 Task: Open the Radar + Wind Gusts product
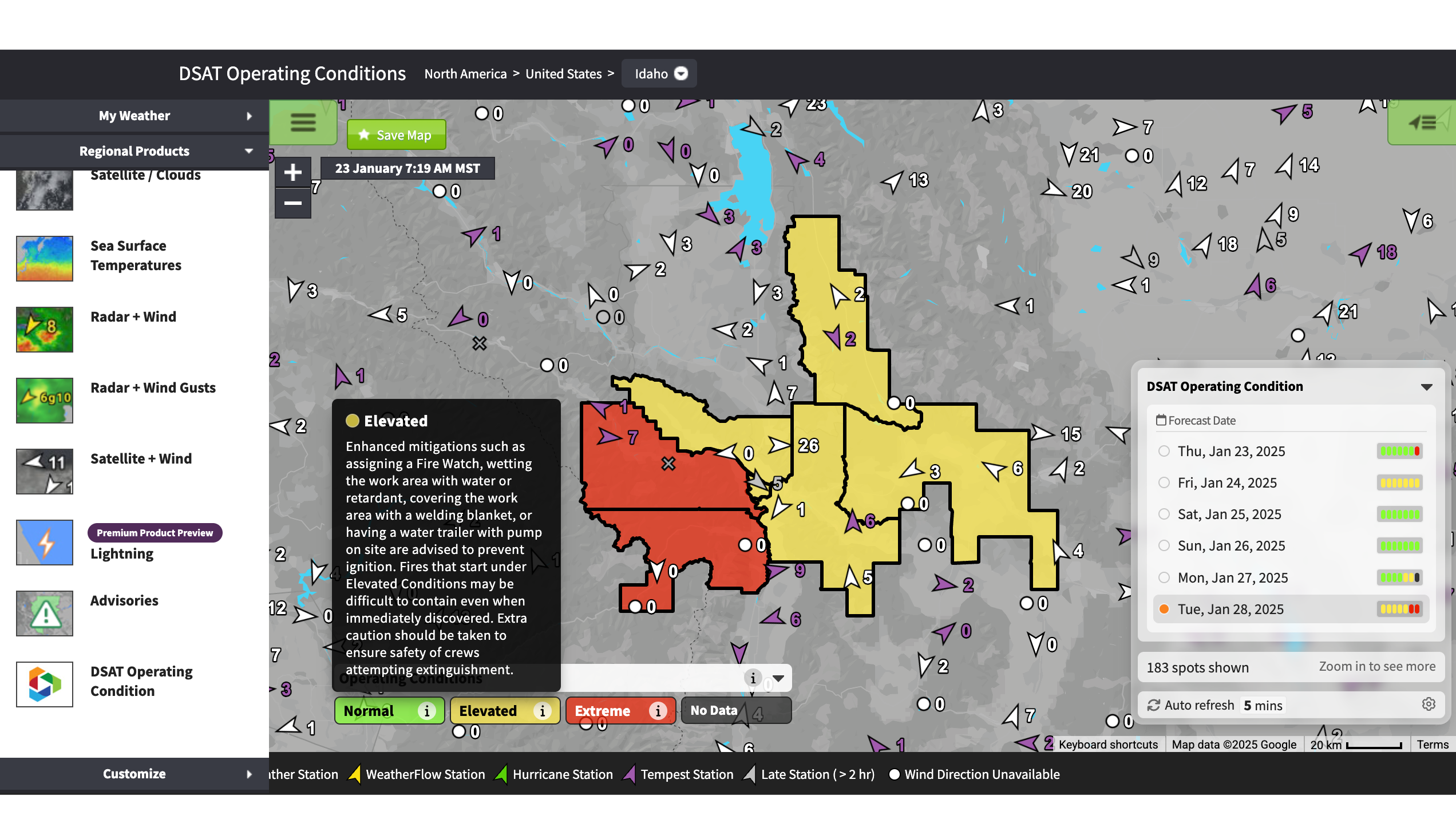[153, 387]
